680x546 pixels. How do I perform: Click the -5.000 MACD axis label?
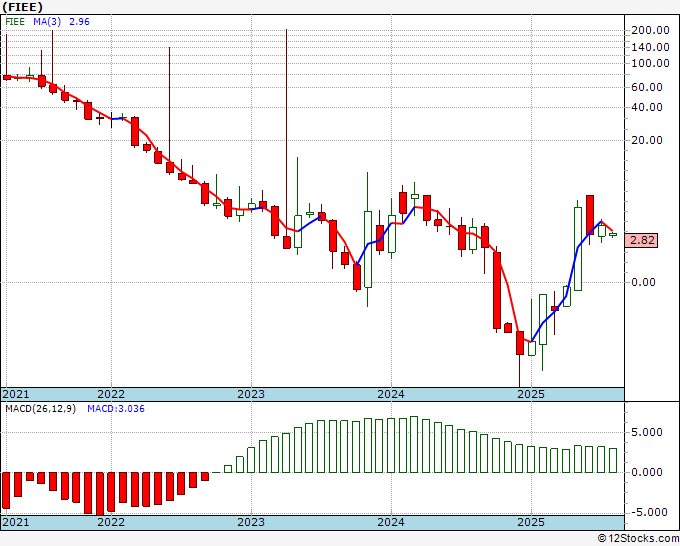(649, 512)
